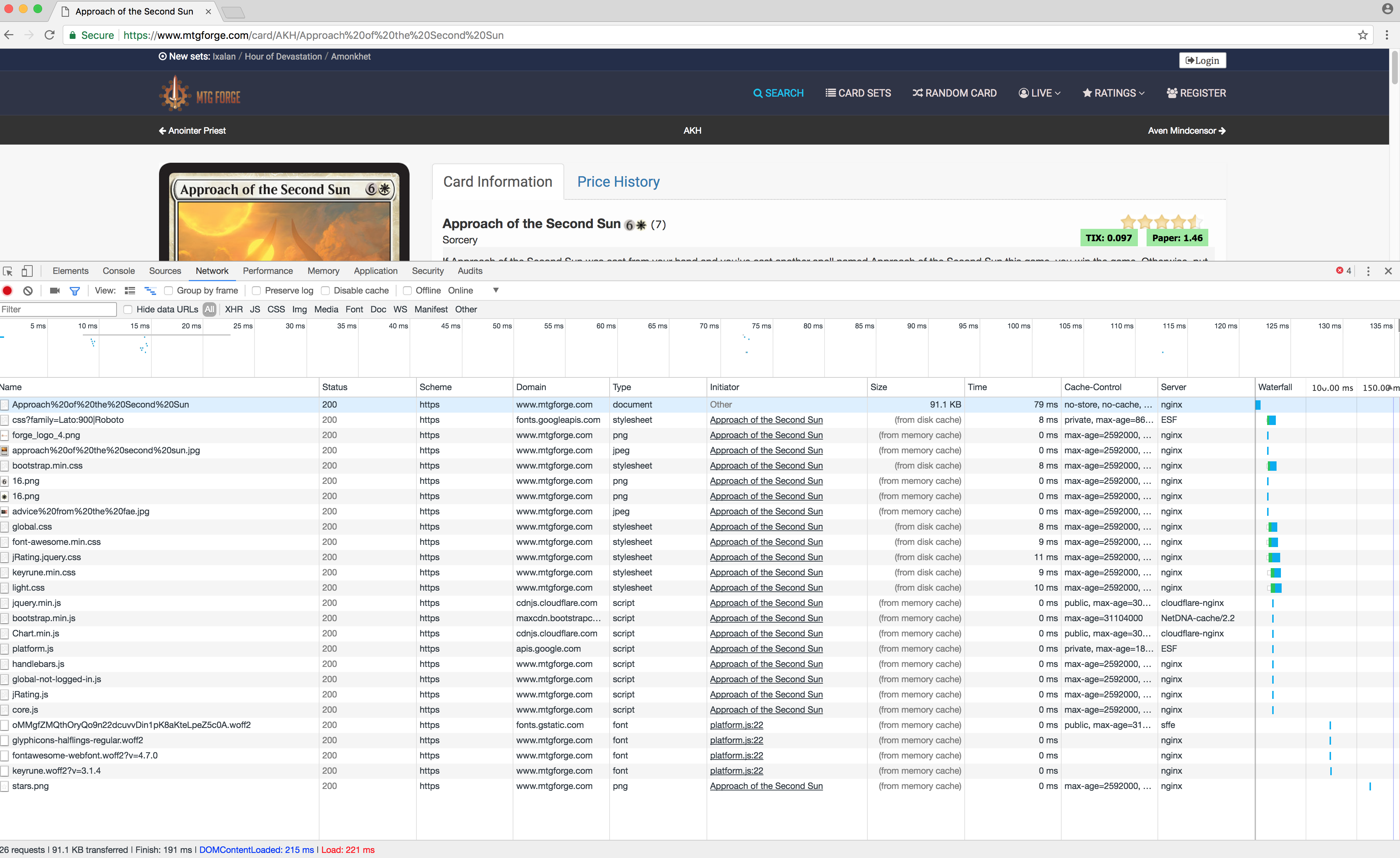Screen dimensions: 1400x858
Task: Bookmark this page with the star icon
Action: (1363, 35)
